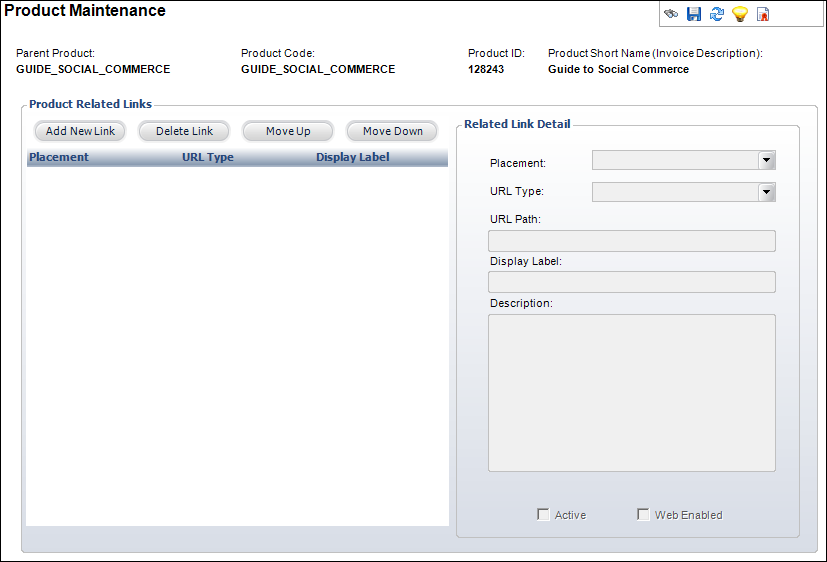The image size is (827, 562).
Task: Click the Move Down button
Action: pos(392,131)
